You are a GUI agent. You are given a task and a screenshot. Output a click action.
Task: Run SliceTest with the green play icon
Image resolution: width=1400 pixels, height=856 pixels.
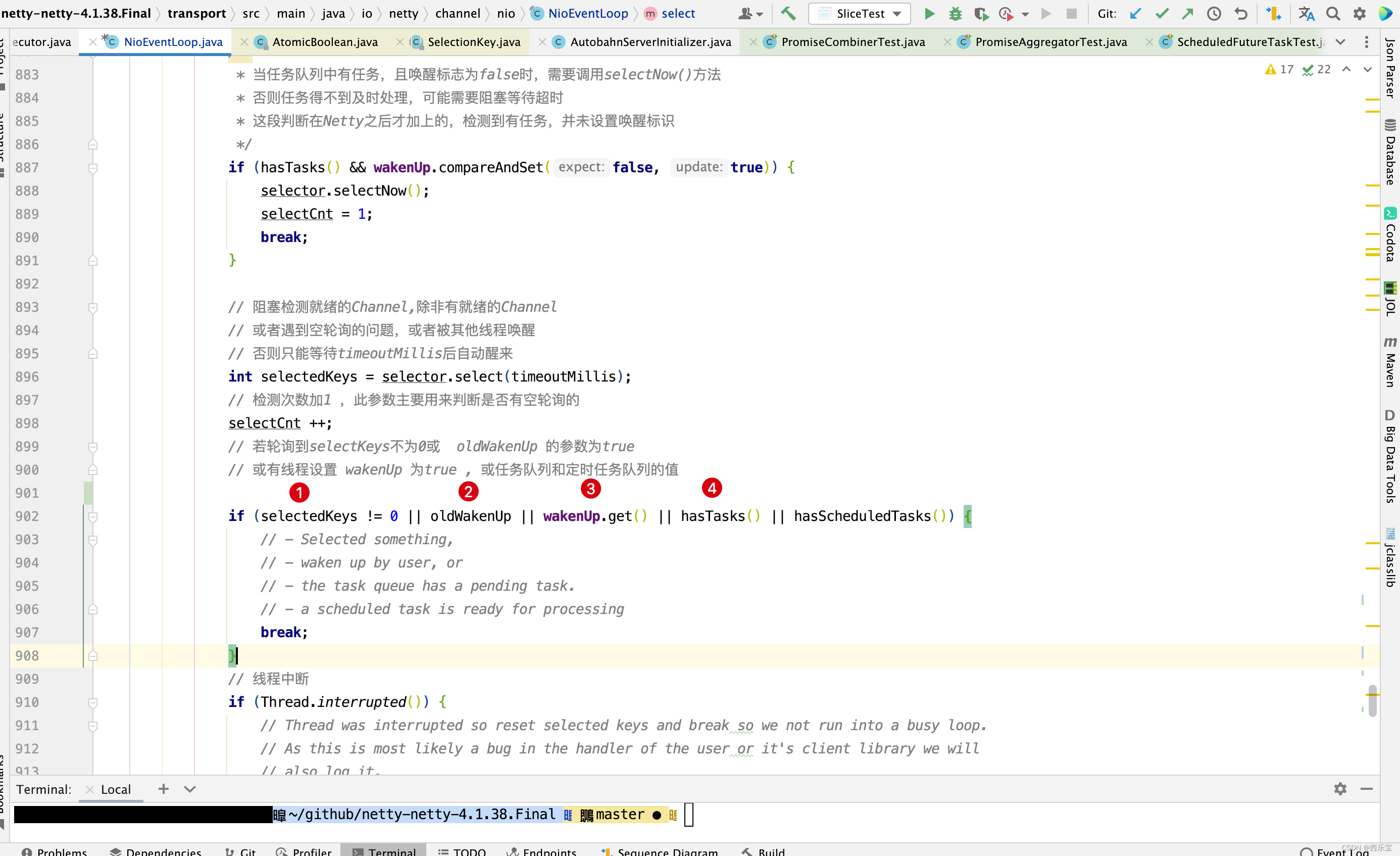pyautogui.click(x=929, y=14)
